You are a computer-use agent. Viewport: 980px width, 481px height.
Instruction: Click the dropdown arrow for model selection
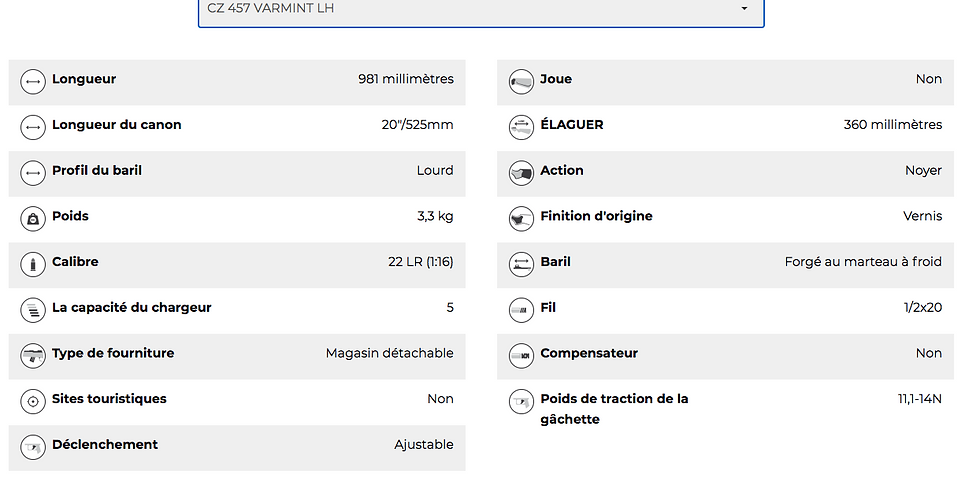744,9
